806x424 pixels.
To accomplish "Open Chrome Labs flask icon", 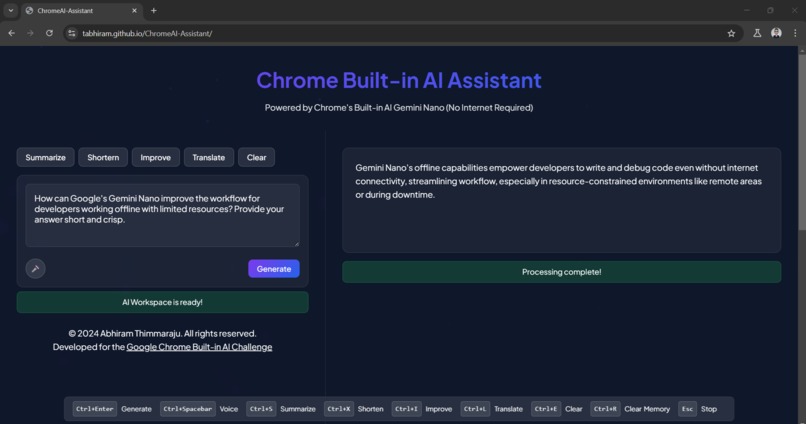I will coord(757,33).
